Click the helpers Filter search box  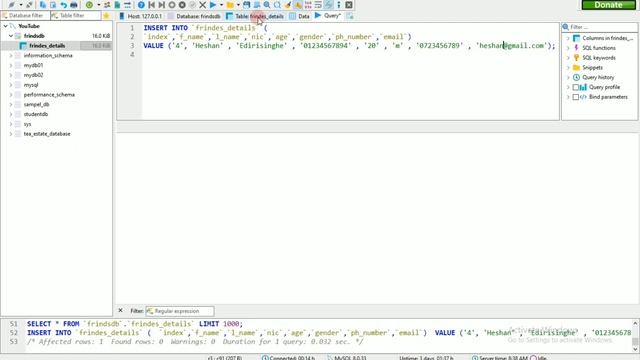(600, 27)
